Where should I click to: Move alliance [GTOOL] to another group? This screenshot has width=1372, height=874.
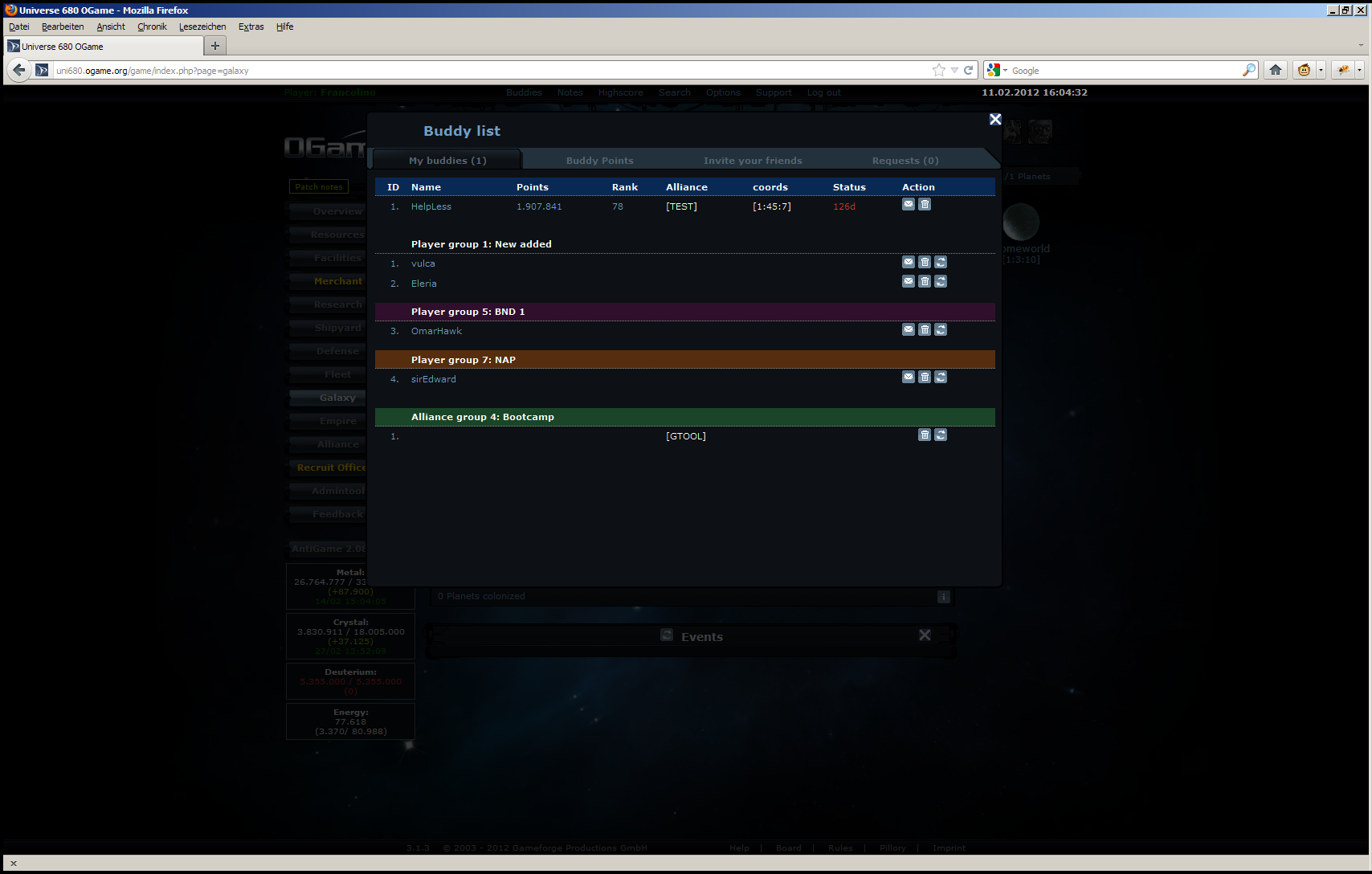point(941,435)
